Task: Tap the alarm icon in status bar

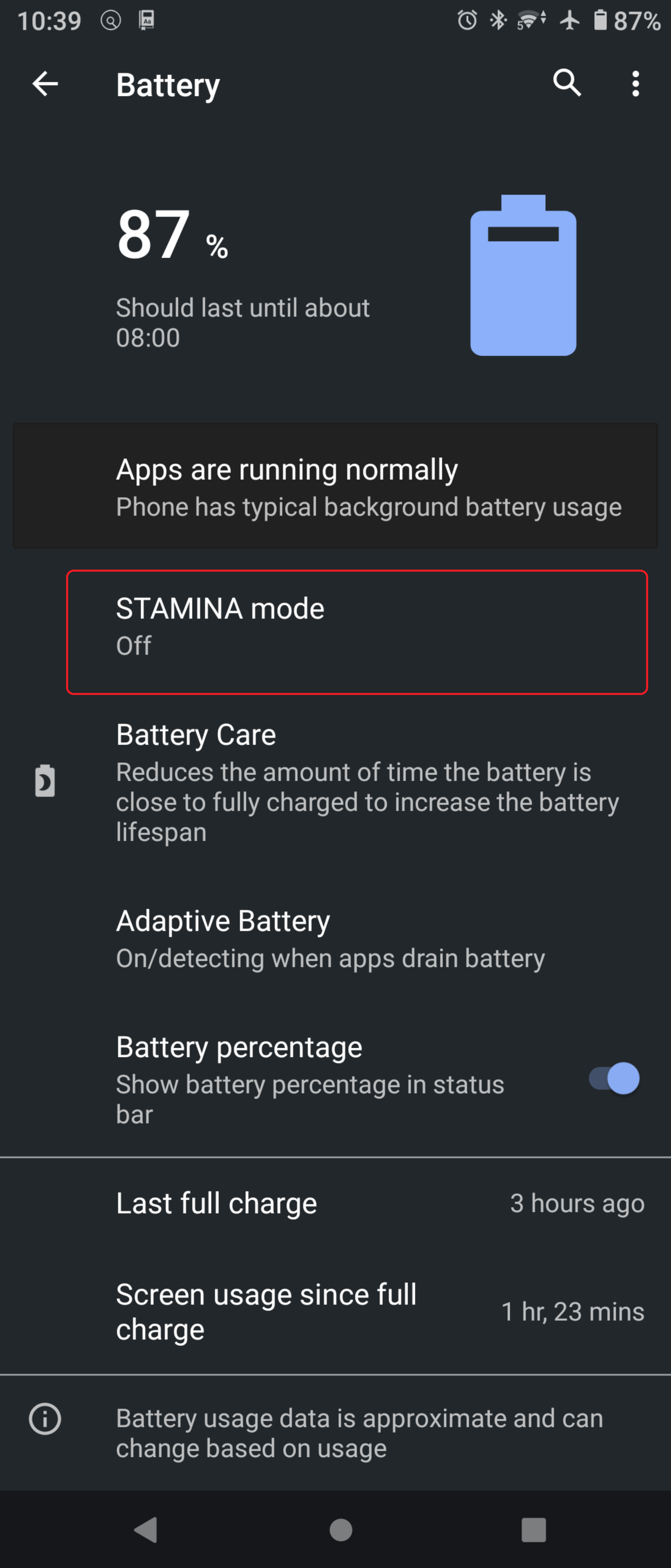Action: click(x=467, y=20)
